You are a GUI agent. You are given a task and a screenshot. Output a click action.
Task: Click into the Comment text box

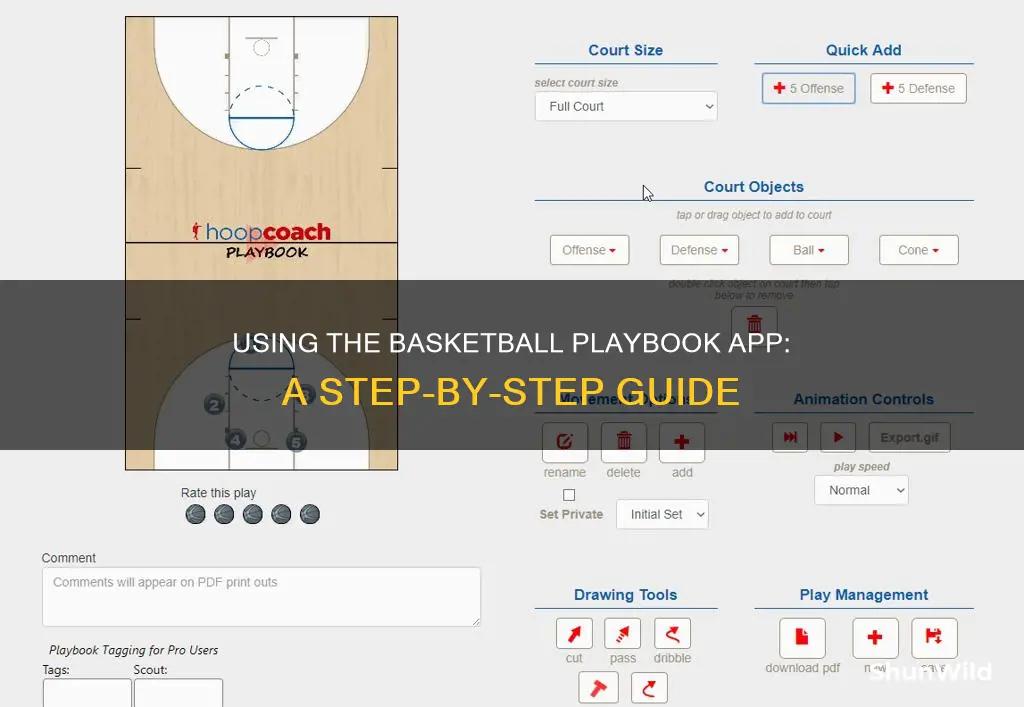coord(261,597)
